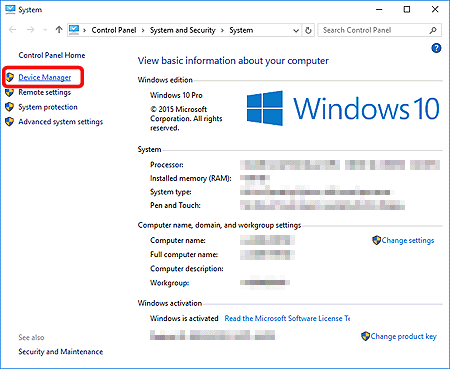This screenshot has width=450, height=369.
Task: Click the forward navigation arrow
Action: [x=30, y=30]
